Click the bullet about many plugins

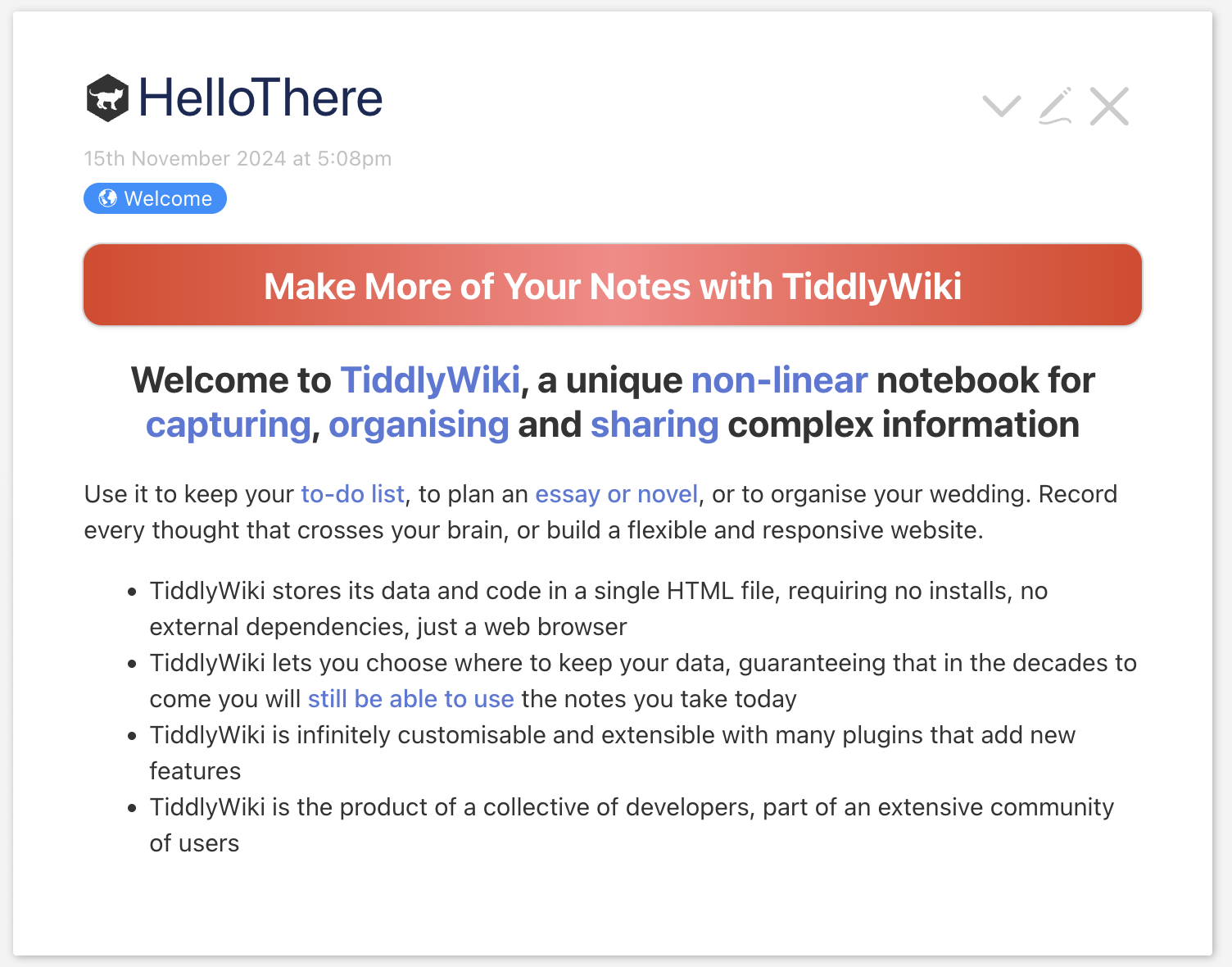612,753
